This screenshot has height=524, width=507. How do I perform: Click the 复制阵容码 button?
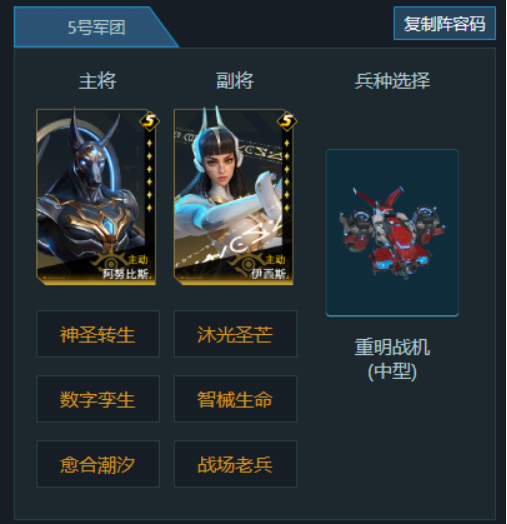click(444, 23)
